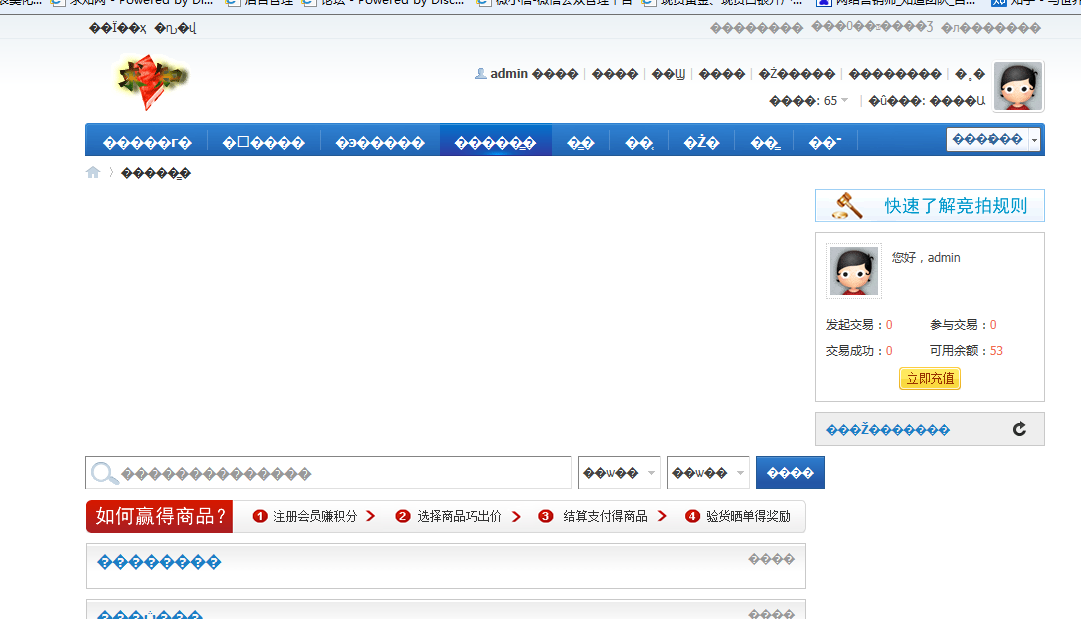Open the first tab in blue navigation bar
The image size is (1081, 619).
point(147,141)
